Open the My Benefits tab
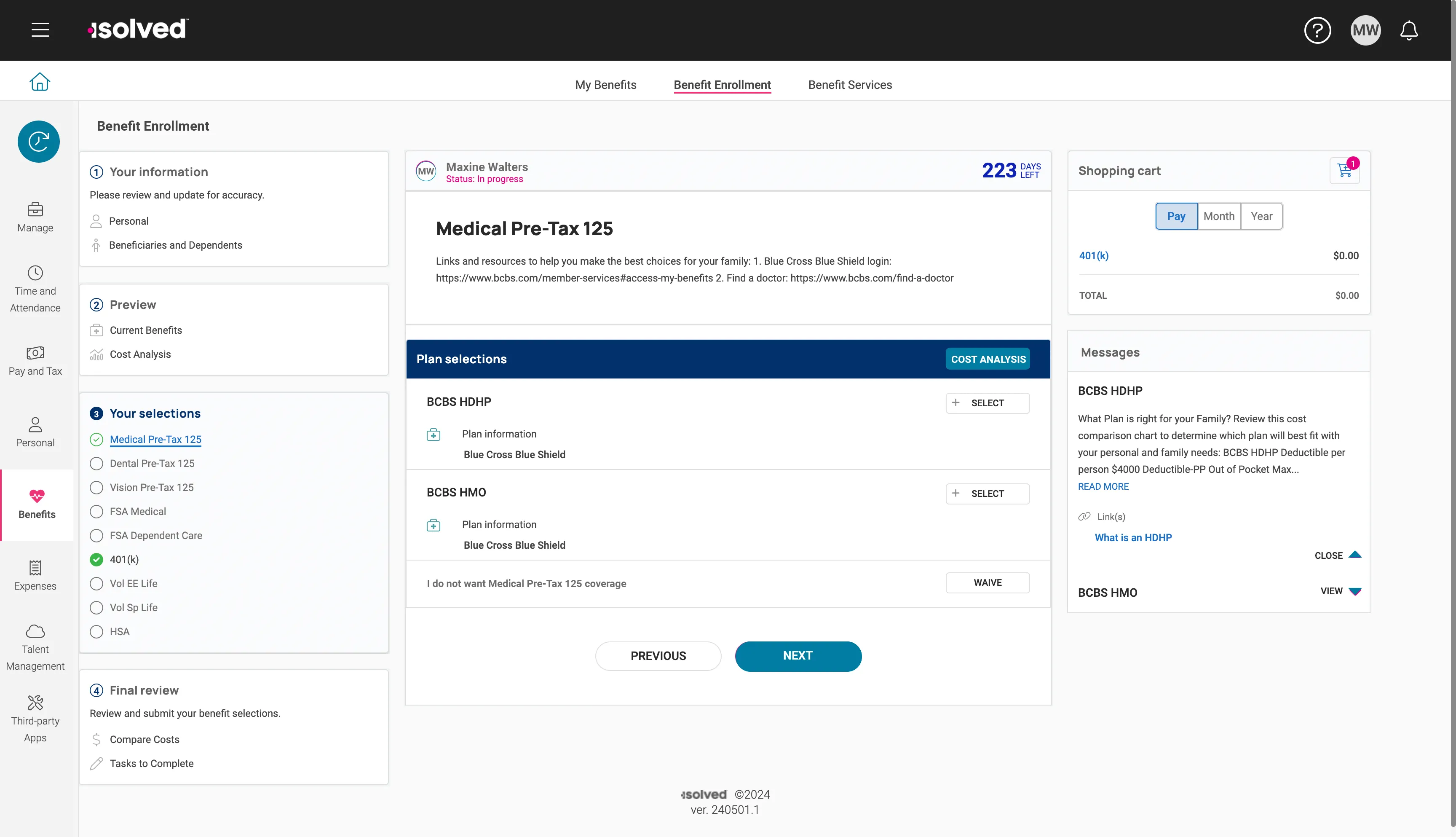Screen dimensions: 1456x837 (605, 85)
